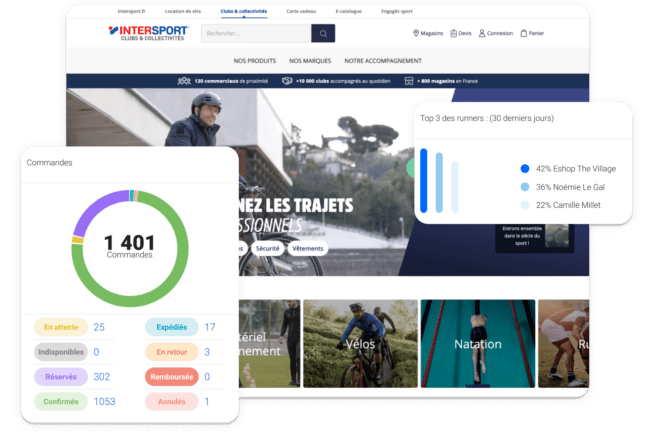Open the Vélos category tile
This screenshot has height=448, width=672.
tap(358, 345)
